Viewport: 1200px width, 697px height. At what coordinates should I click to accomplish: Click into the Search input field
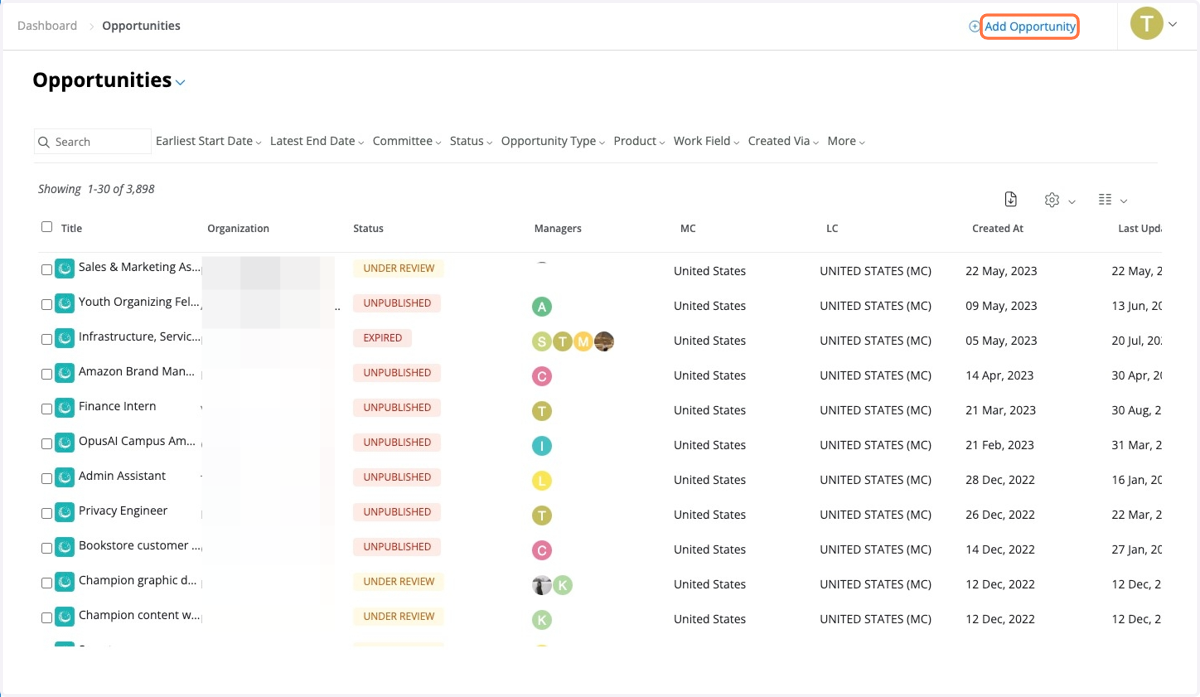(93, 141)
